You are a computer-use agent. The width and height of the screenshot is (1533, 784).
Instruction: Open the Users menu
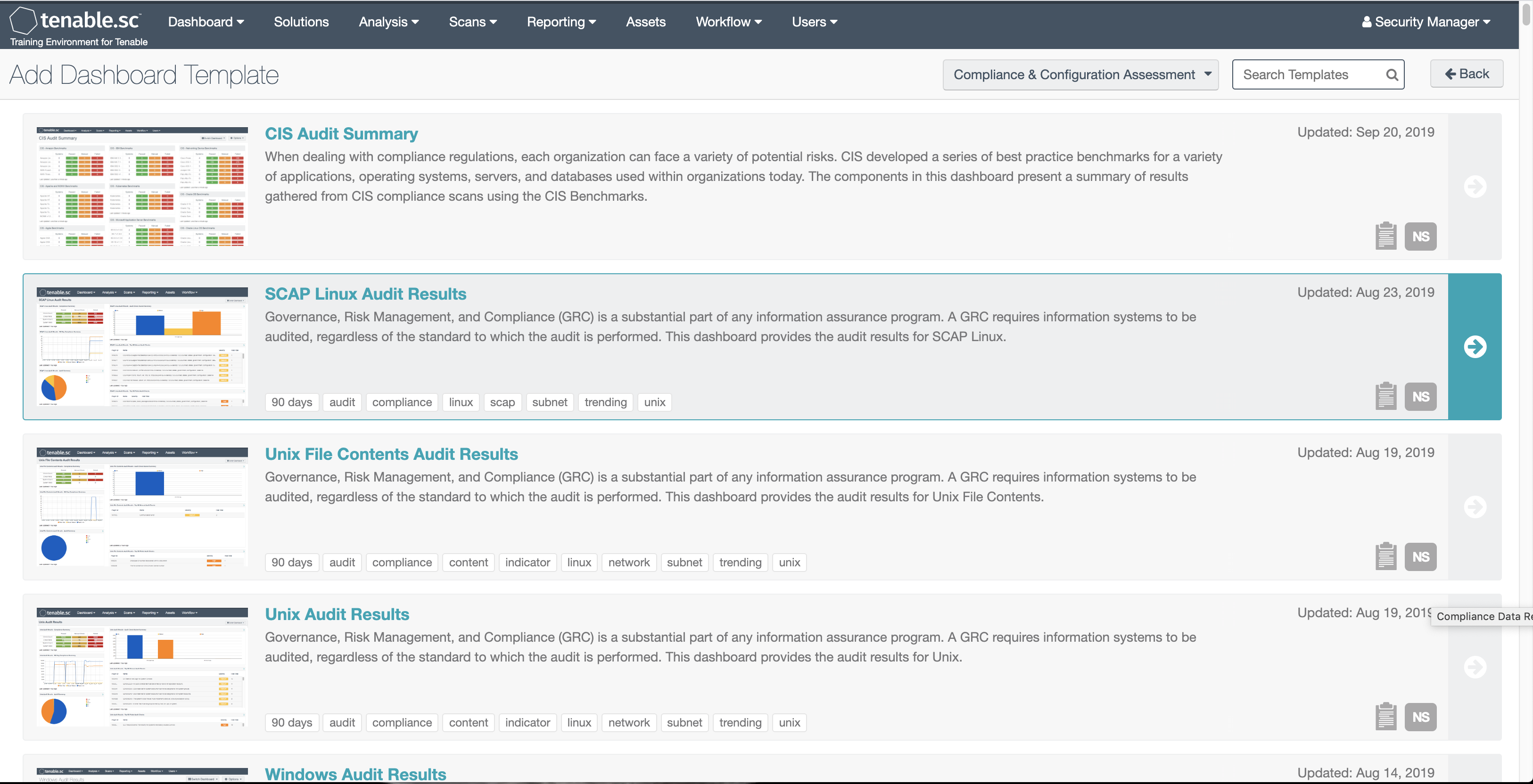[814, 22]
